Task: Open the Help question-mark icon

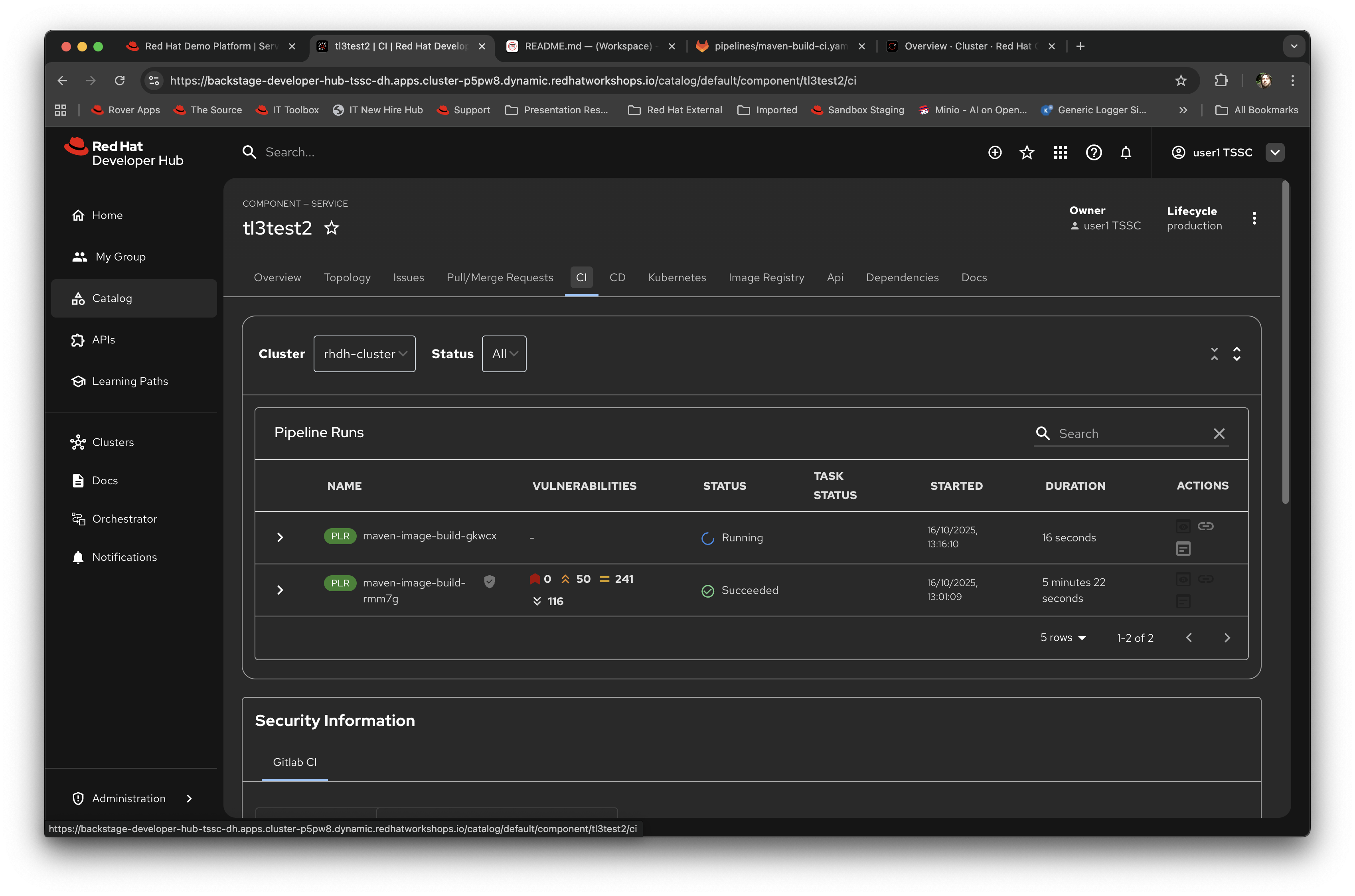Action: click(1093, 152)
